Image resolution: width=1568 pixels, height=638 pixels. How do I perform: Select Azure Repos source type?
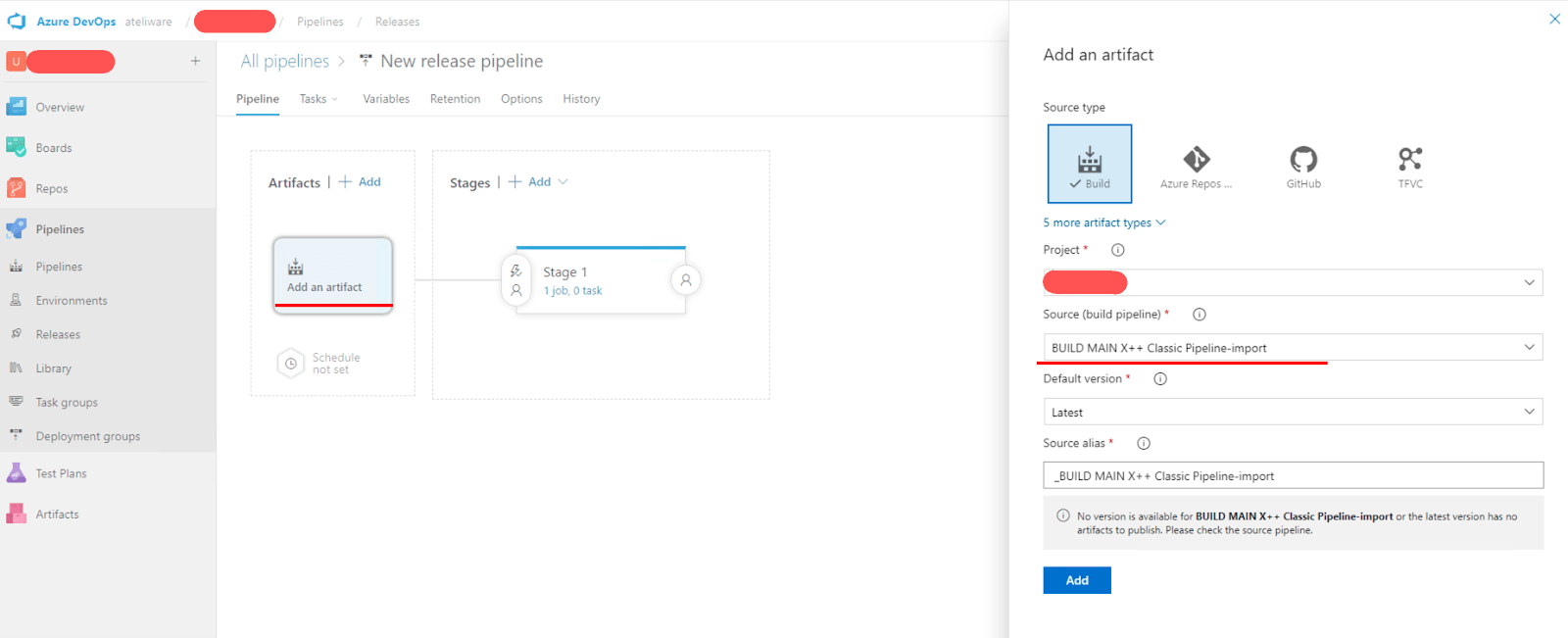(x=1196, y=167)
